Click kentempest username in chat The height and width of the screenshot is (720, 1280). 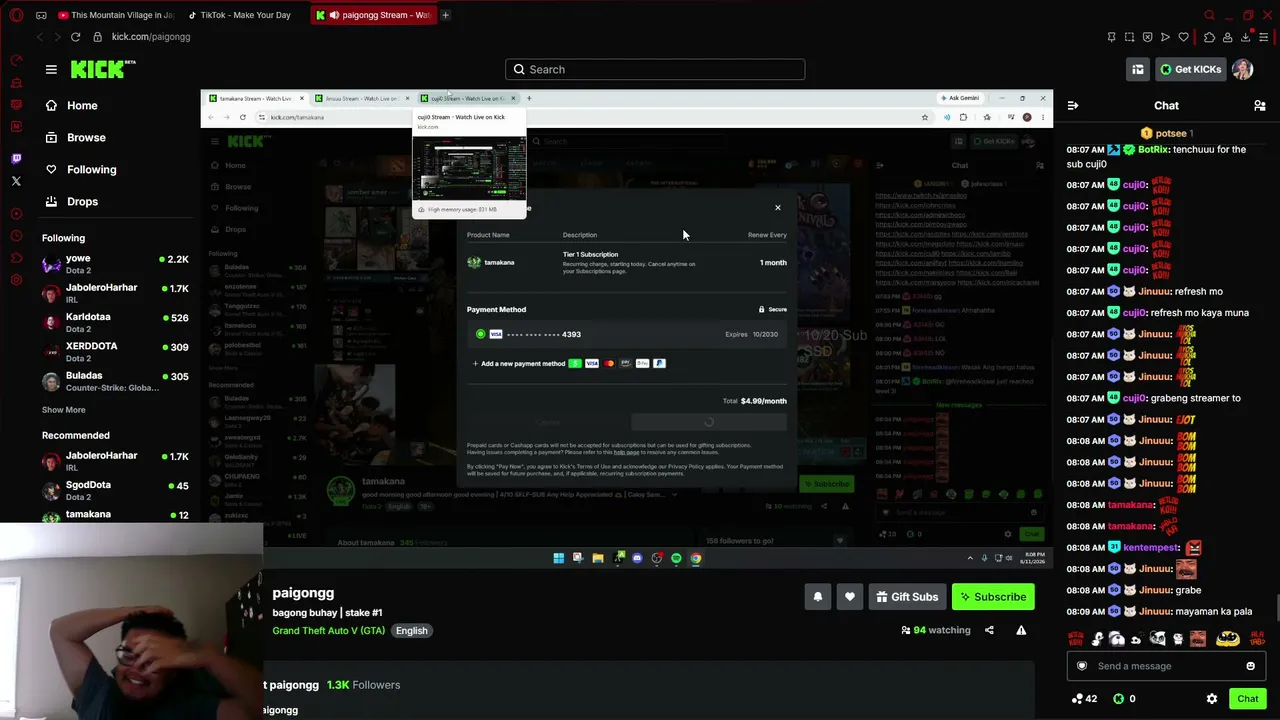(1150, 548)
